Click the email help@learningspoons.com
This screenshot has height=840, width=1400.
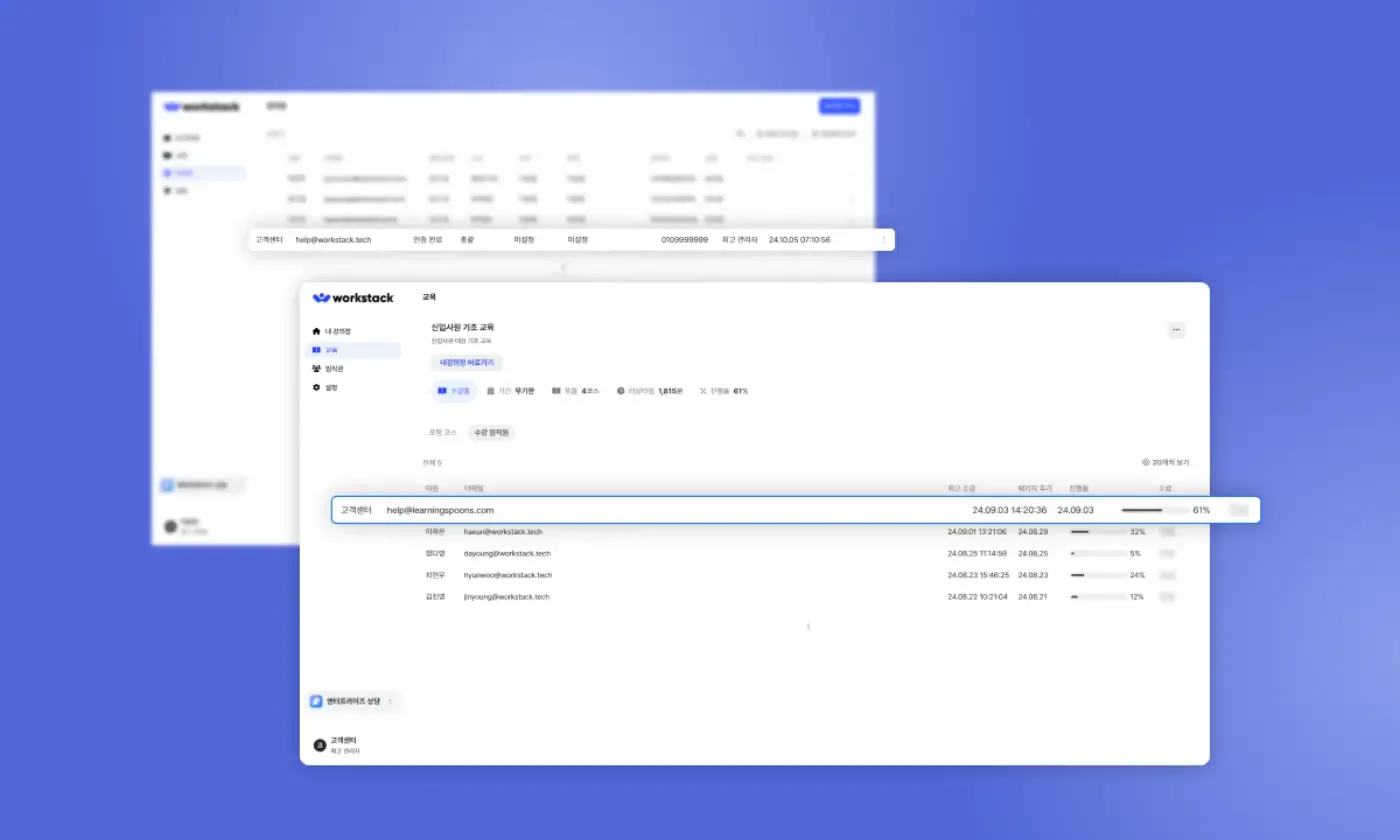tap(440, 510)
